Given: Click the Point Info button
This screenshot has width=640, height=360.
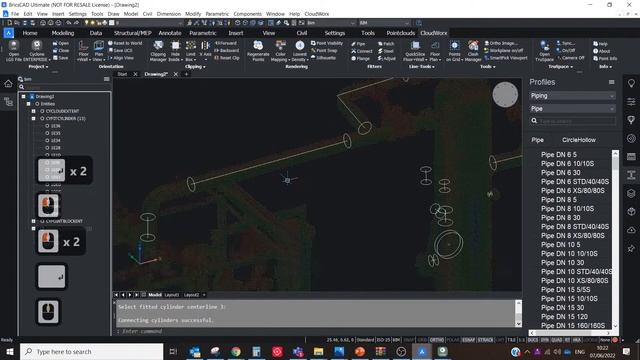Looking at the screenshot, I should point(605,58).
